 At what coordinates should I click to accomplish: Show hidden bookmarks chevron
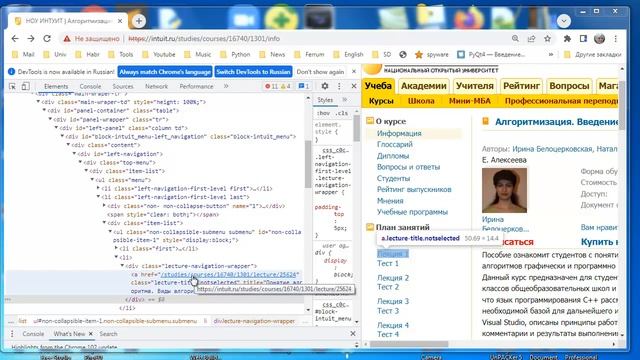551,54
